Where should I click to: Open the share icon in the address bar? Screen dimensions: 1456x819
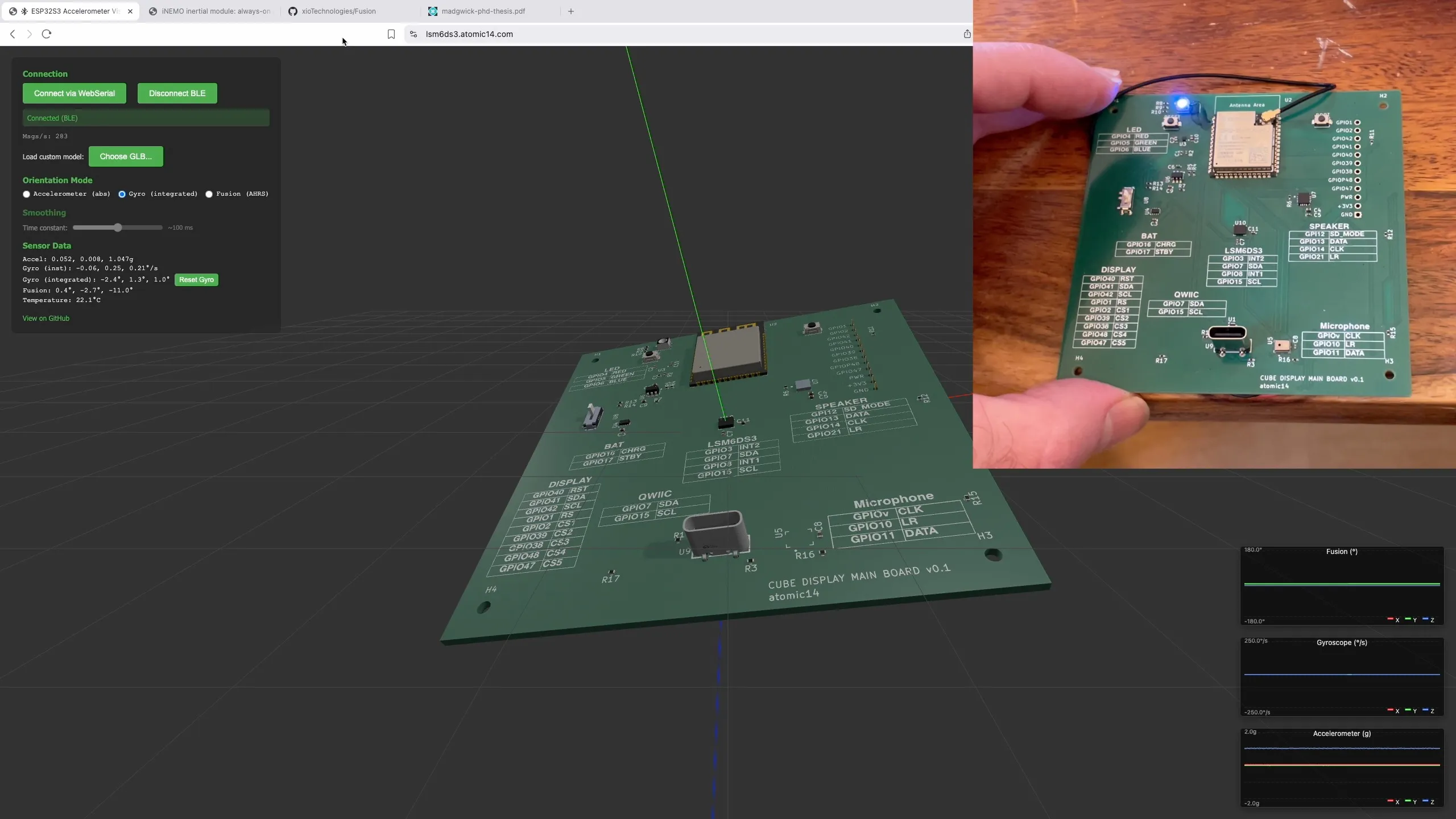(966, 34)
